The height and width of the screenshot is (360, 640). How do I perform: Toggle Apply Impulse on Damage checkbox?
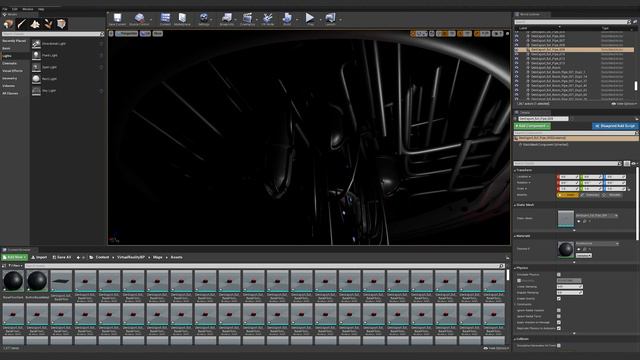pyautogui.click(x=559, y=322)
